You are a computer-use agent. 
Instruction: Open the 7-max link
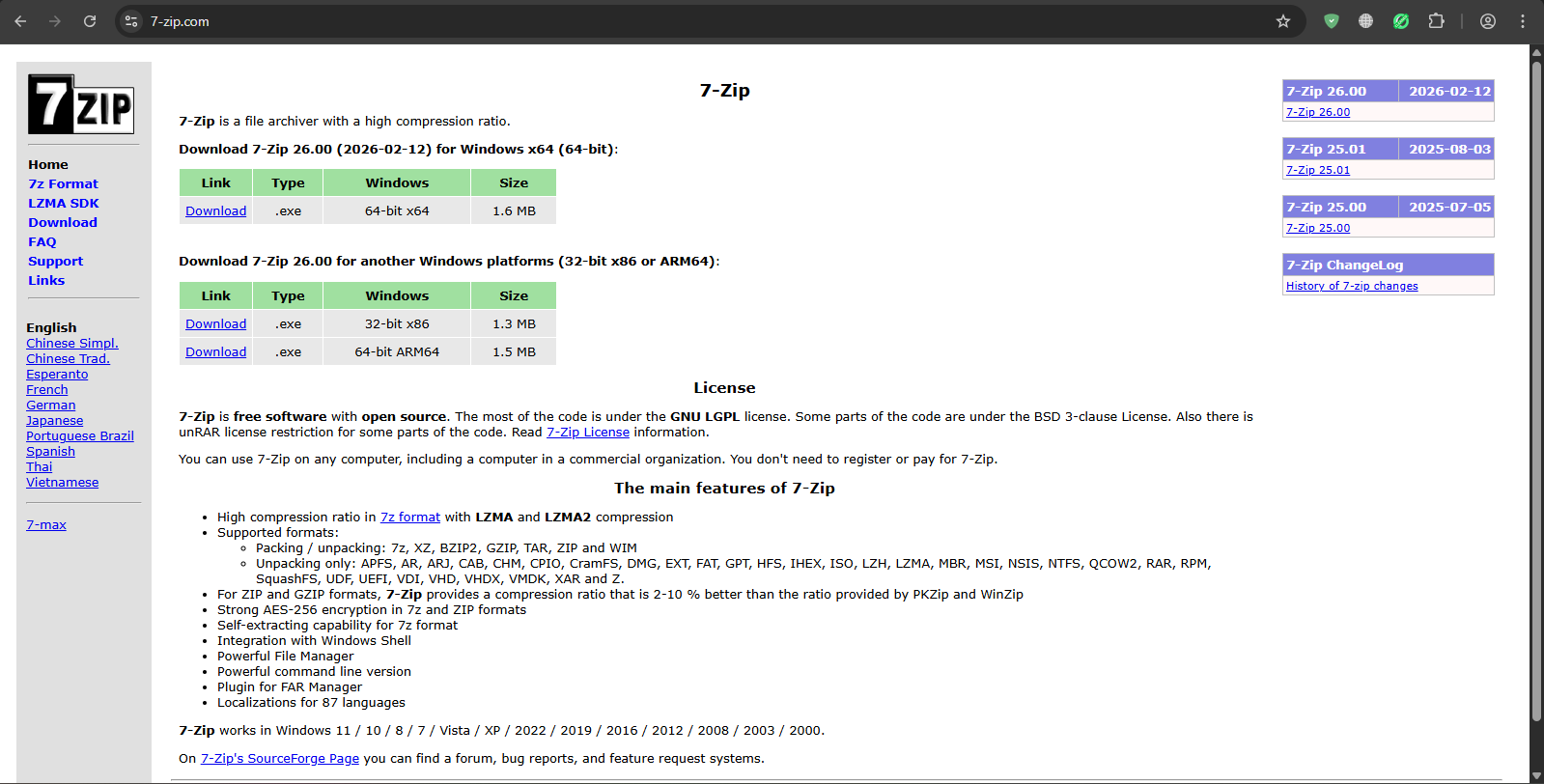click(46, 525)
